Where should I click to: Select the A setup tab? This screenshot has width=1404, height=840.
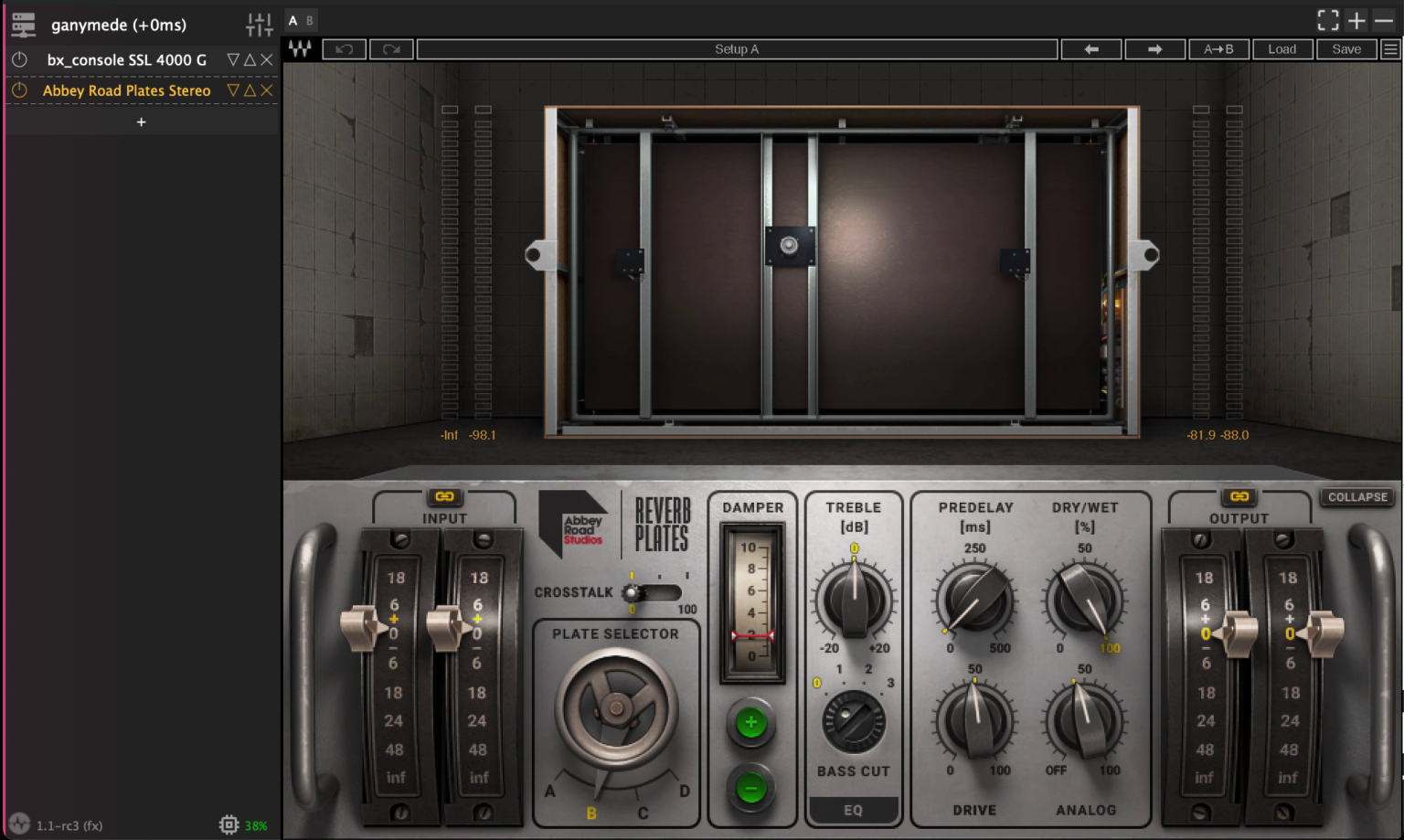click(293, 19)
